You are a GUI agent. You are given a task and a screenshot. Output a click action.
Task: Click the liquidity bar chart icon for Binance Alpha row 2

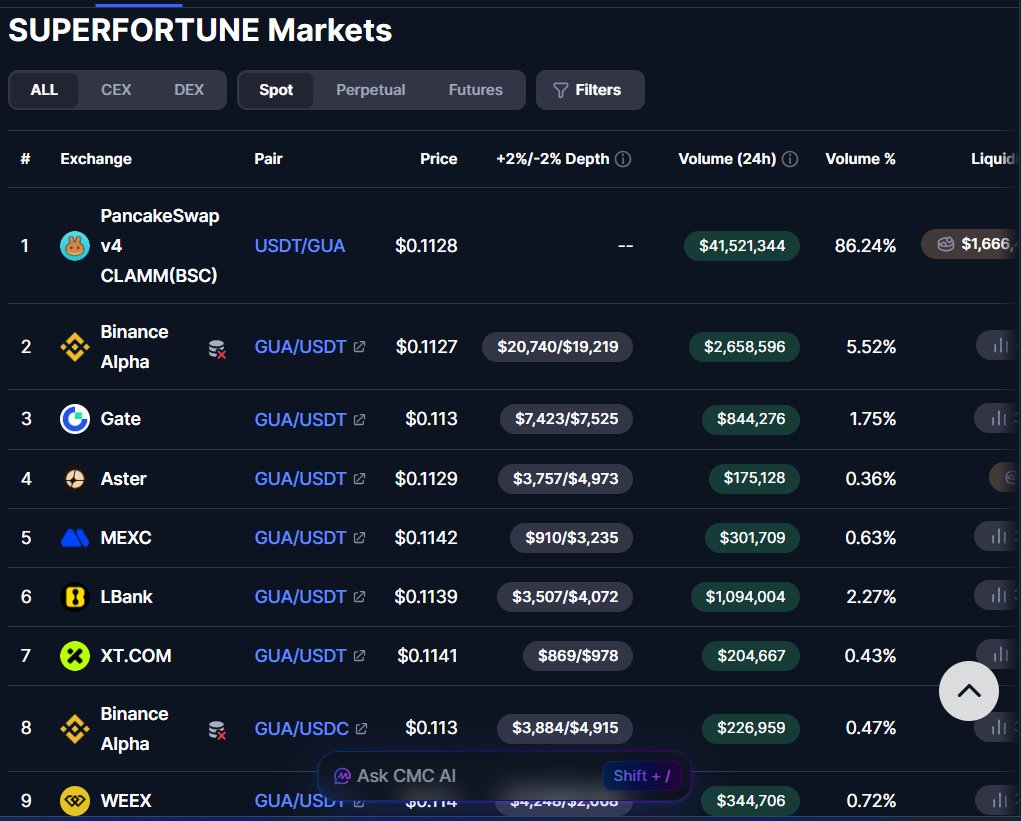tap(999, 345)
